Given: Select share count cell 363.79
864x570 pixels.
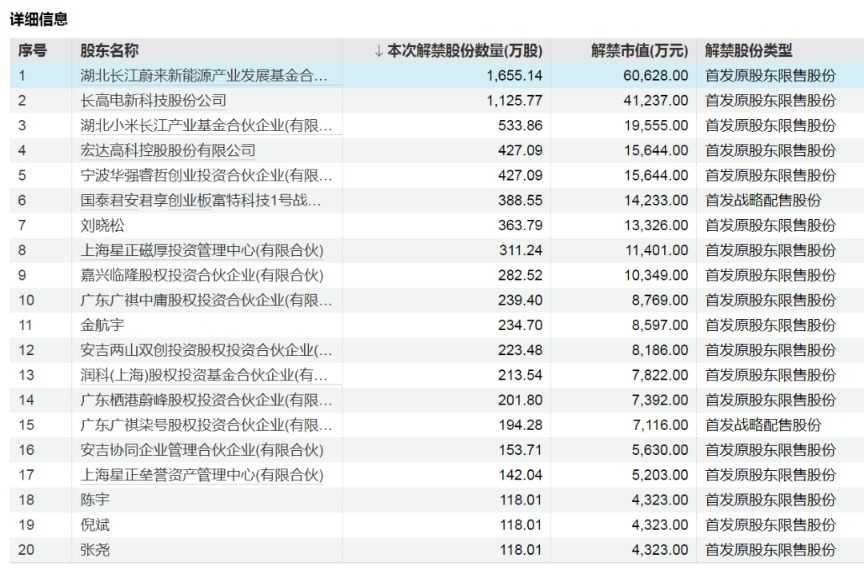Looking at the screenshot, I should (520, 225).
